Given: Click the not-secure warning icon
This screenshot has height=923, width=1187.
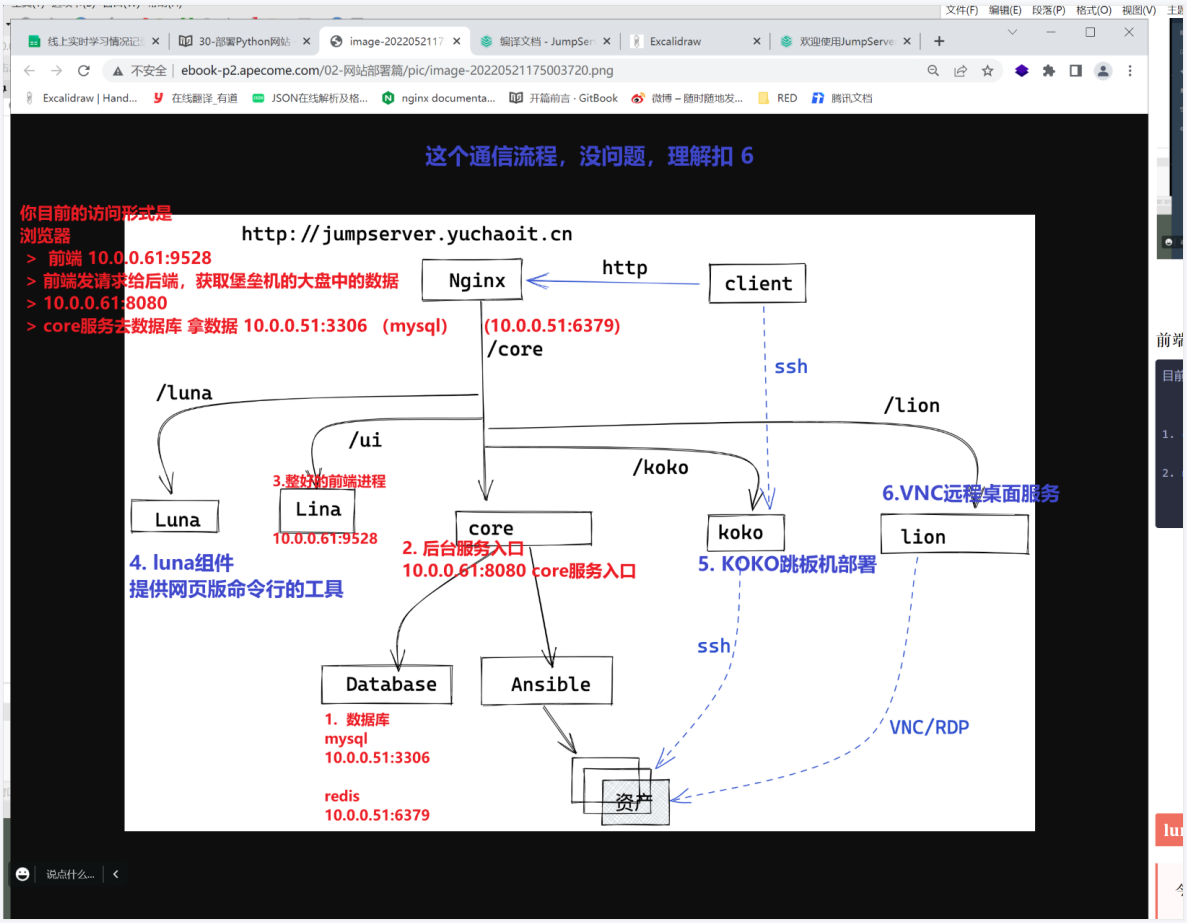Looking at the screenshot, I should [x=117, y=70].
